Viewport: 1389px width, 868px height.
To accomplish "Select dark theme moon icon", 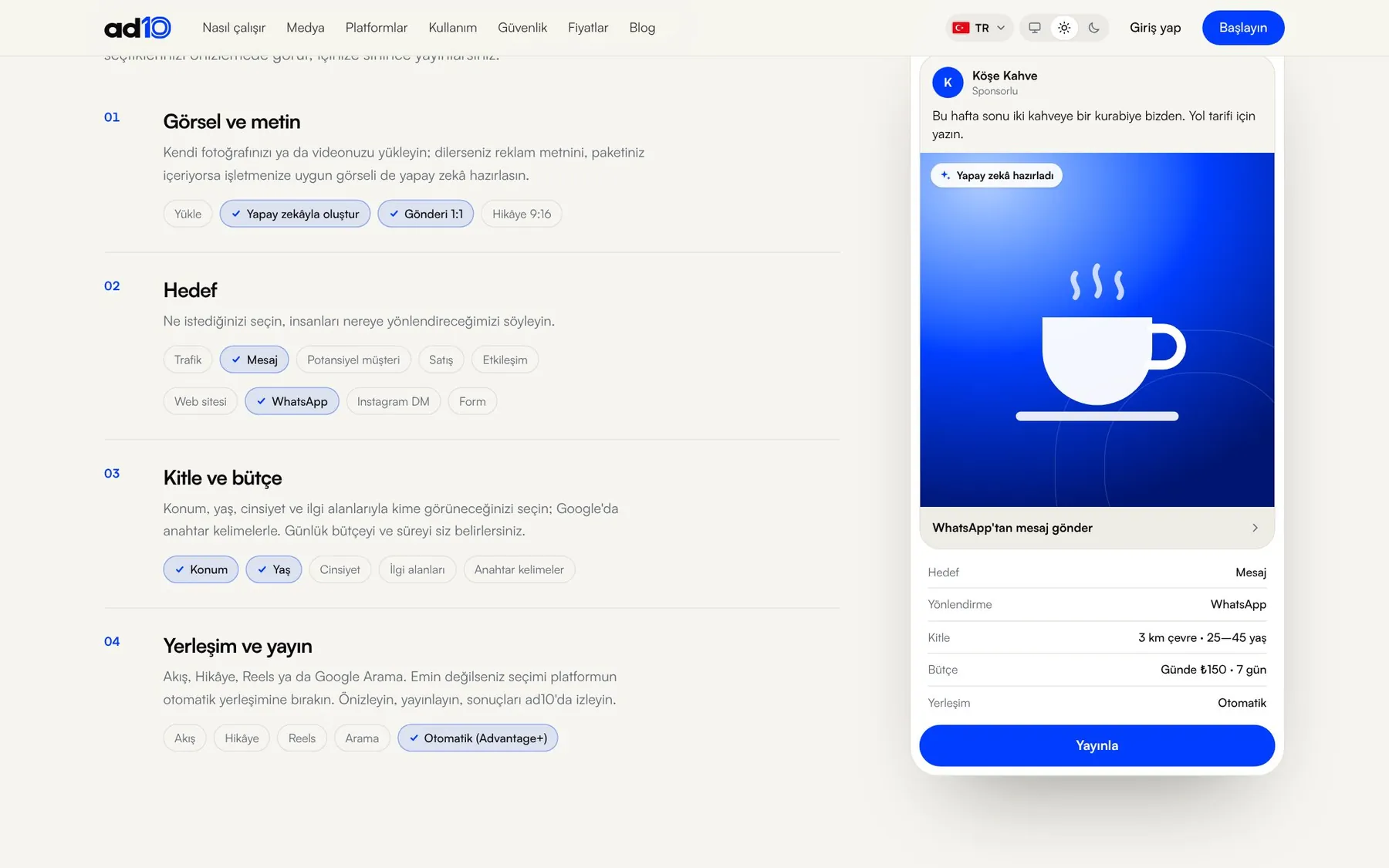I will click(1093, 28).
